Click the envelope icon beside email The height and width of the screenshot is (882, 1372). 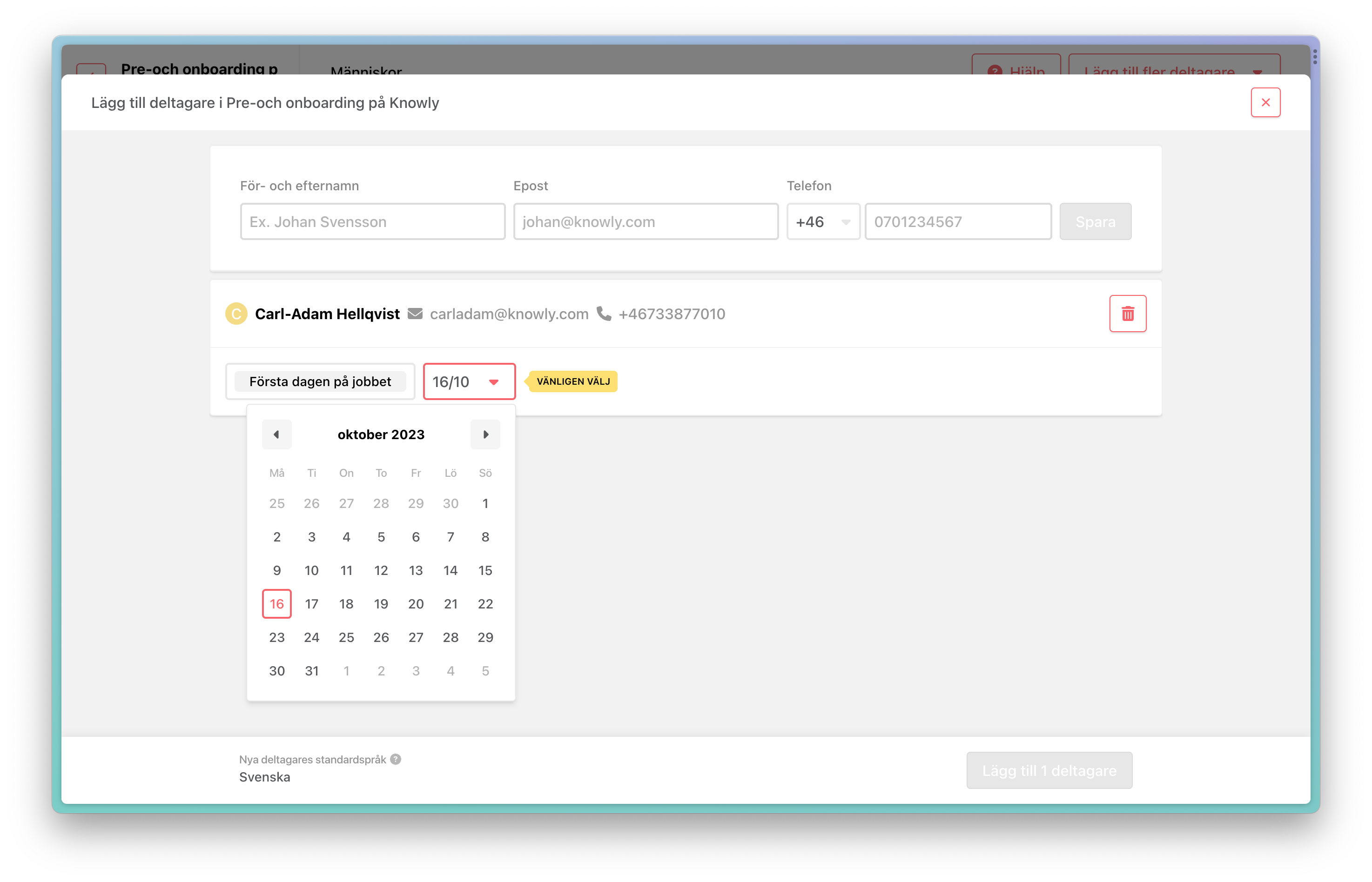(x=415, y=314)
